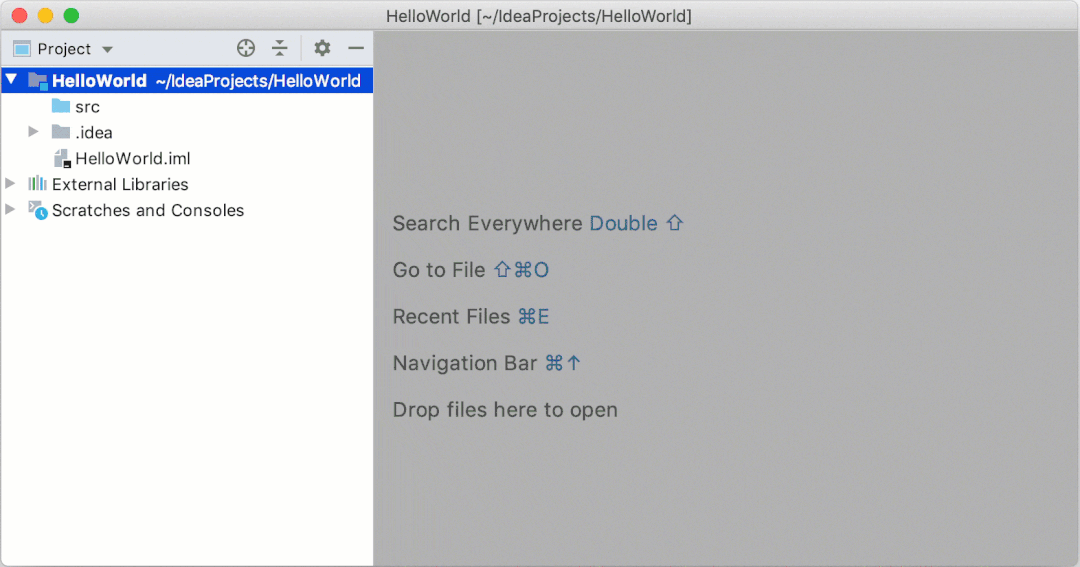Click the window title 'HelloWorld [~/IdeaProjects/HelloWorld]'
The image size is (1080, 567).
539,16
